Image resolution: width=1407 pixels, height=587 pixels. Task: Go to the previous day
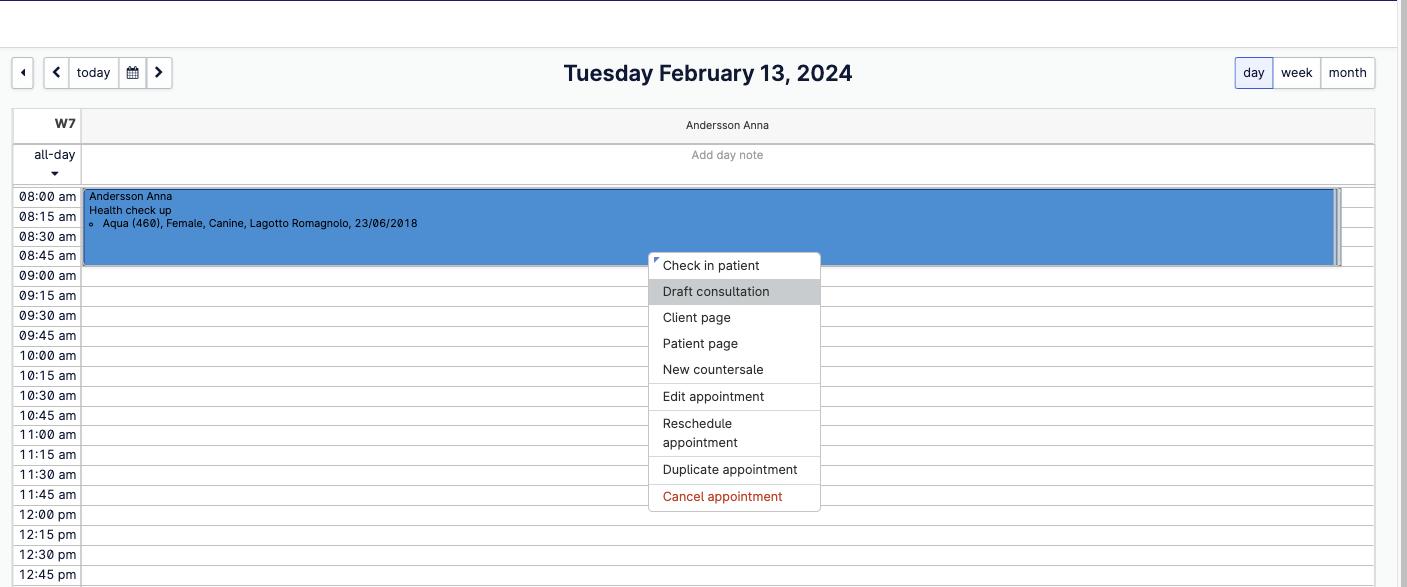57,73
